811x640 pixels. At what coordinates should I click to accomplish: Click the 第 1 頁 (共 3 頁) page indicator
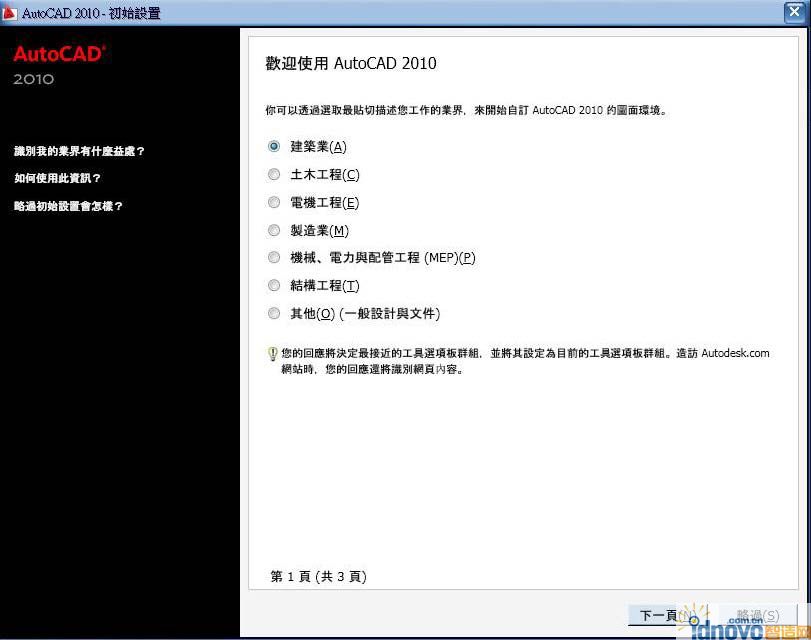click(x=319, y=577)
